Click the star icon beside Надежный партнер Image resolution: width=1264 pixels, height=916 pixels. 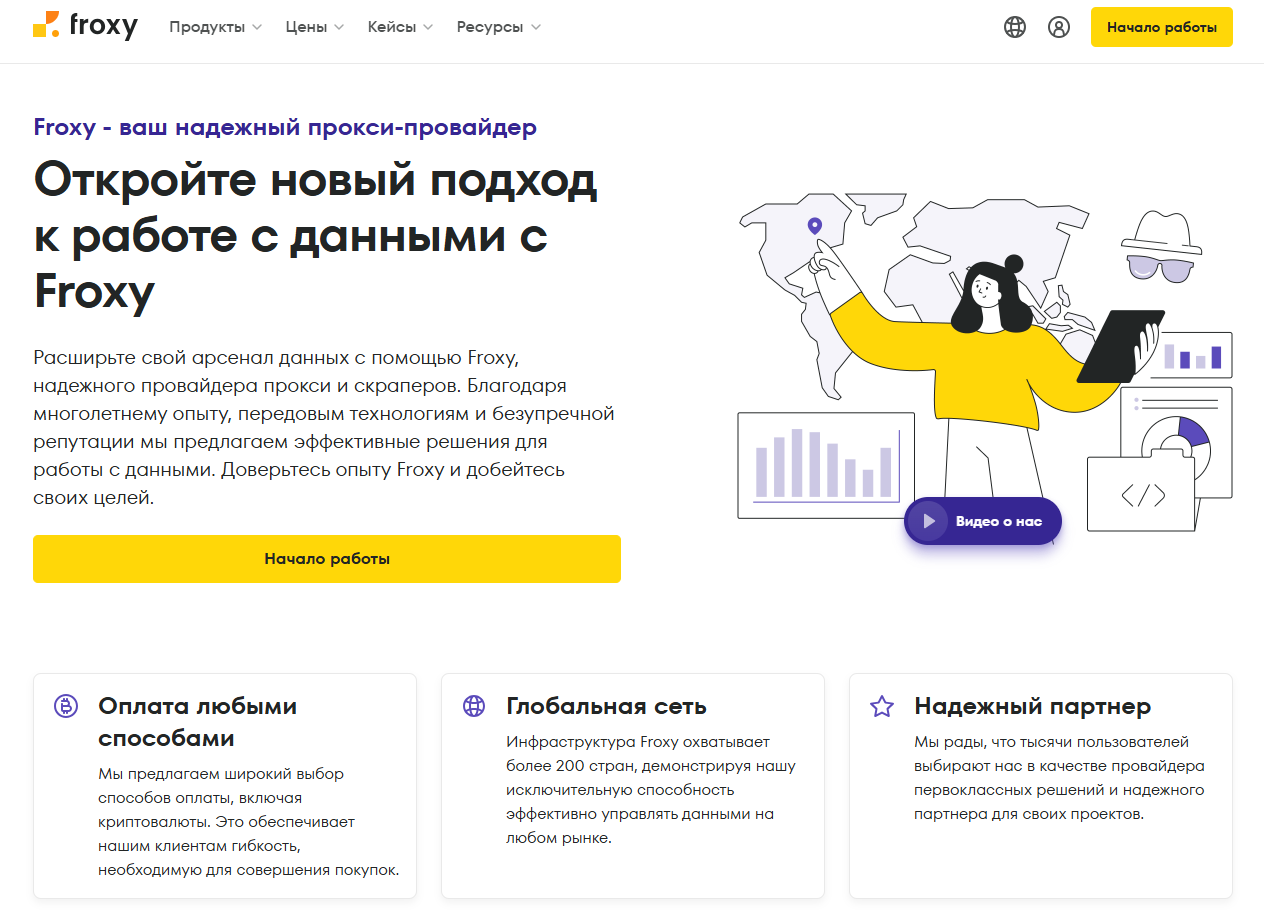pos(882,707)
